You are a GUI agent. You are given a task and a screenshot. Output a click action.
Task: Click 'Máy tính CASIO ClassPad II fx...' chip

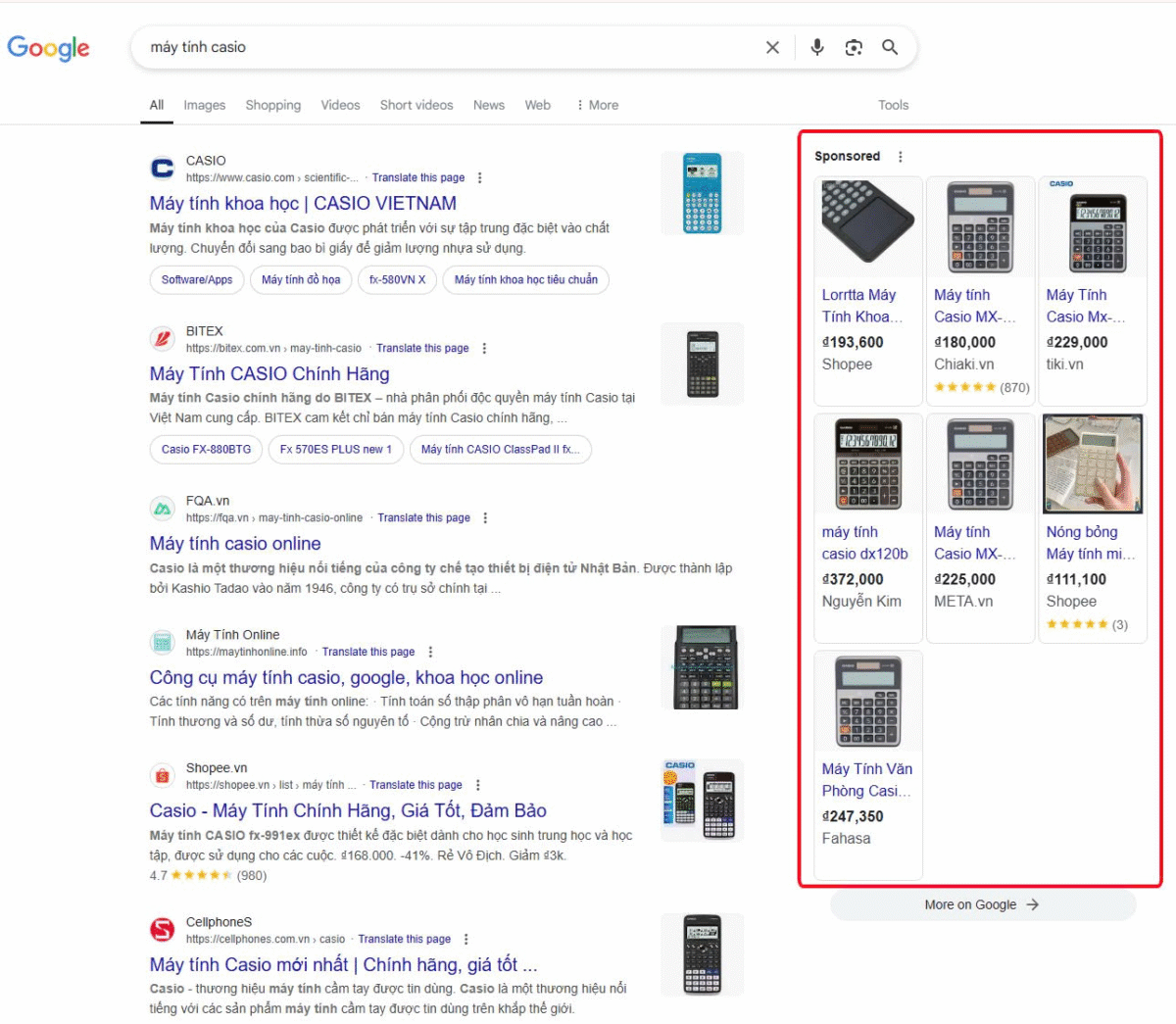[x=501, y=450]
